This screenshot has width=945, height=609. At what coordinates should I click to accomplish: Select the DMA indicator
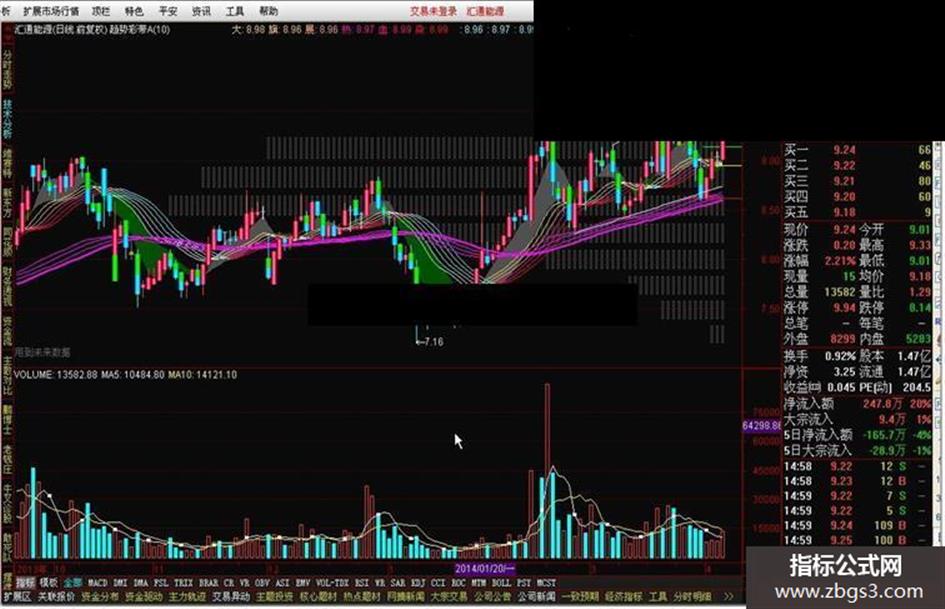pyautogui.click(x=140, y=583)
